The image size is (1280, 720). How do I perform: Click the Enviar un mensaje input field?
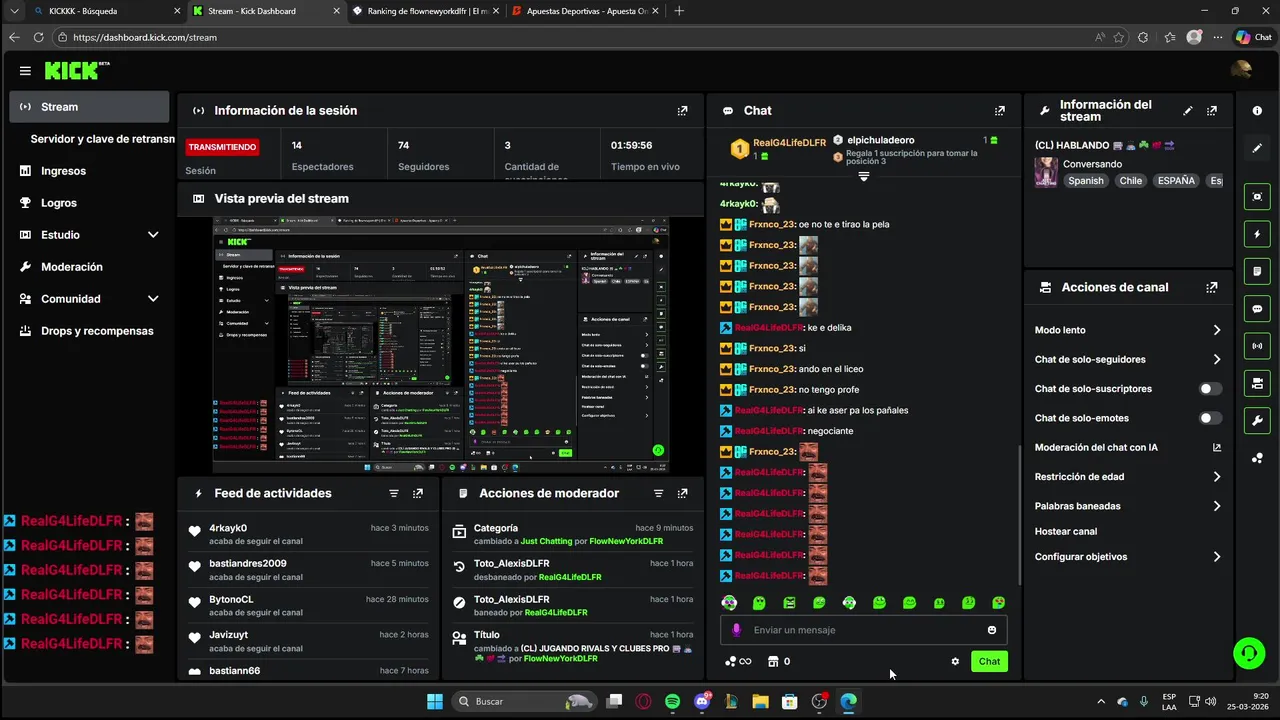pyautogui.click(x=864, y=630)
